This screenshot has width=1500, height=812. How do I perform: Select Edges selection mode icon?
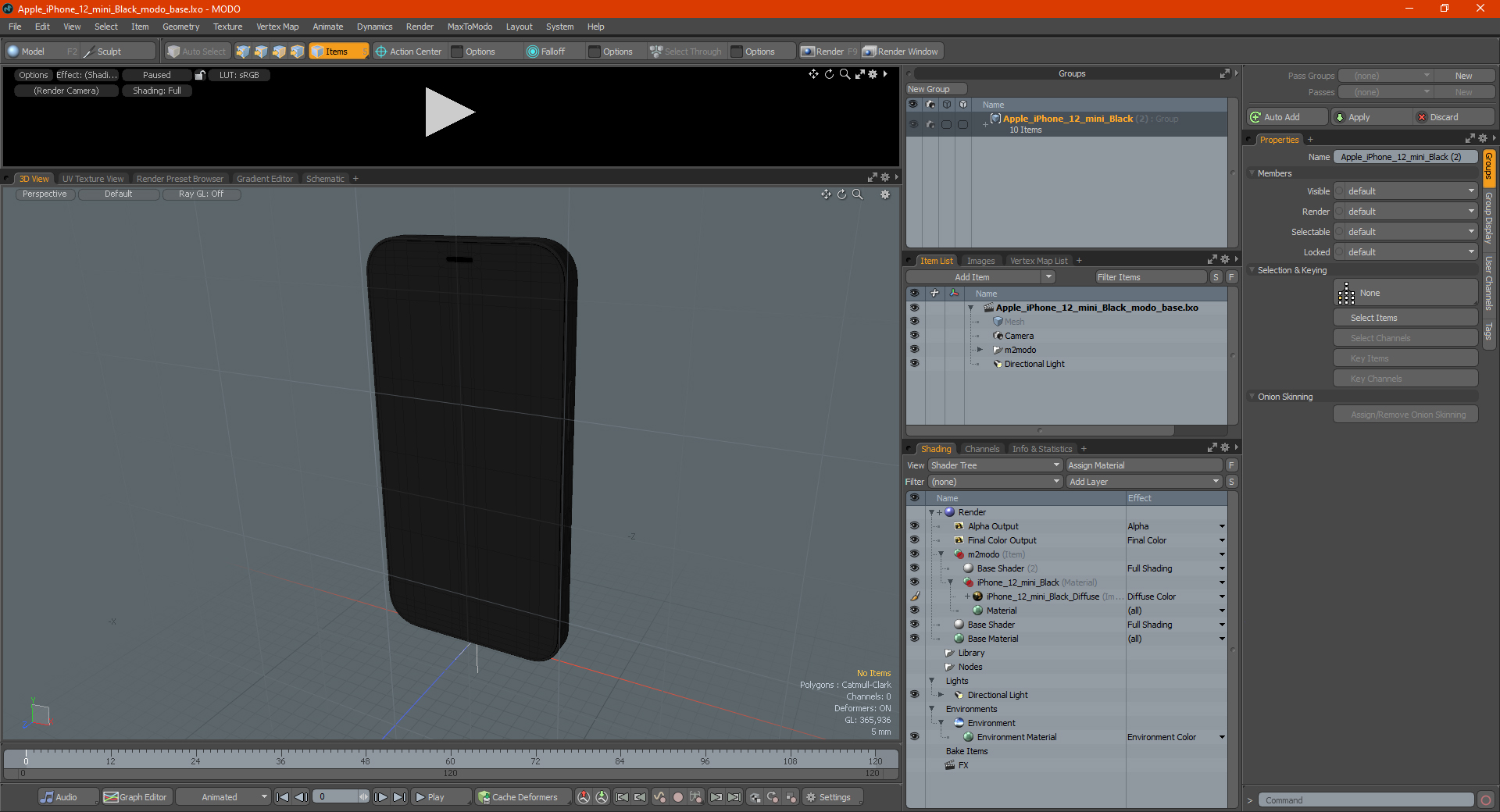click(261, 52)
